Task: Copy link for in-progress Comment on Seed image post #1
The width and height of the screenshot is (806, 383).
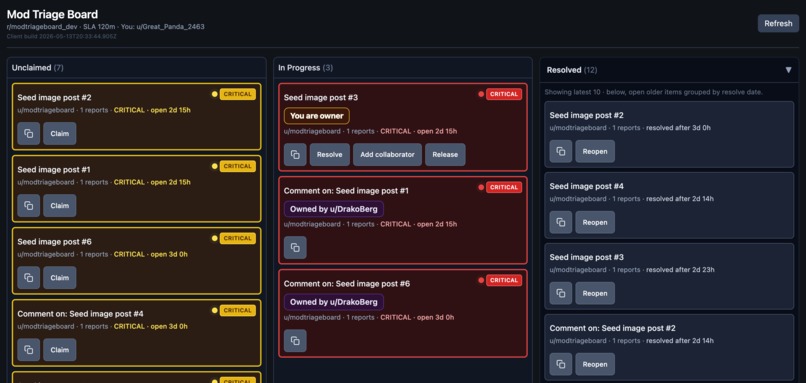Action: point(295,248)
